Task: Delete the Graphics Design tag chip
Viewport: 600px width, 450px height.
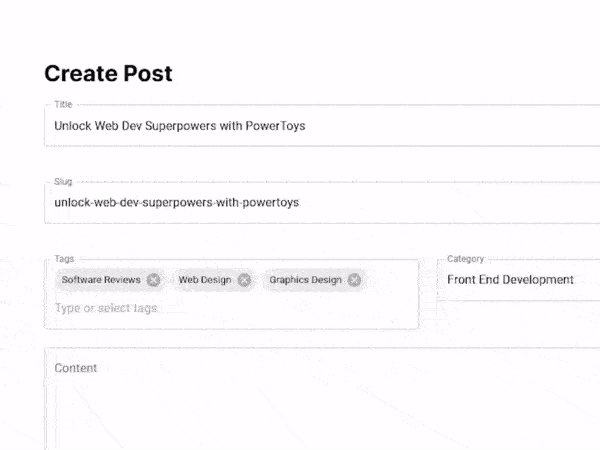Action: 355,280
